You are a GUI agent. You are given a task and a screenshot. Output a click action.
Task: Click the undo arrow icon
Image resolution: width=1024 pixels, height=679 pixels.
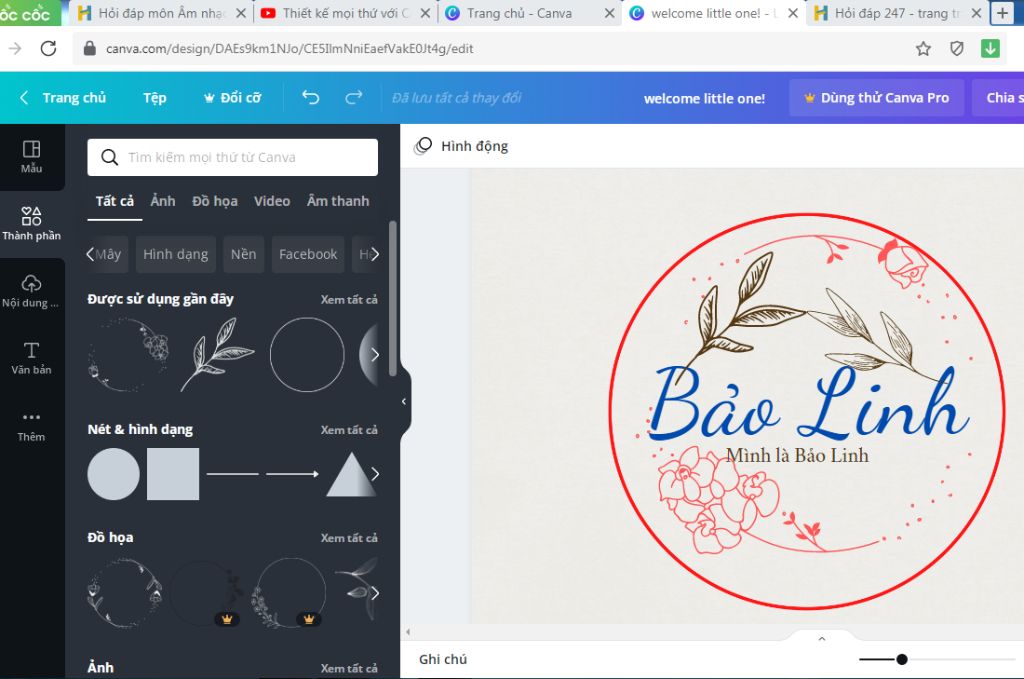pos(311,97)
